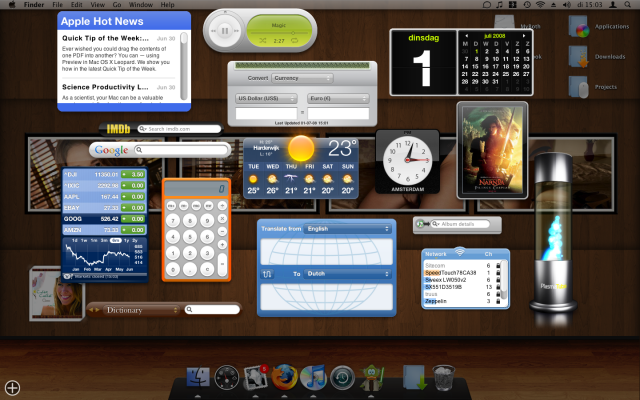This screenshot has width=640, height=400.
Task: Open the US Dollar currency dropdown
Action: (266, 98)
